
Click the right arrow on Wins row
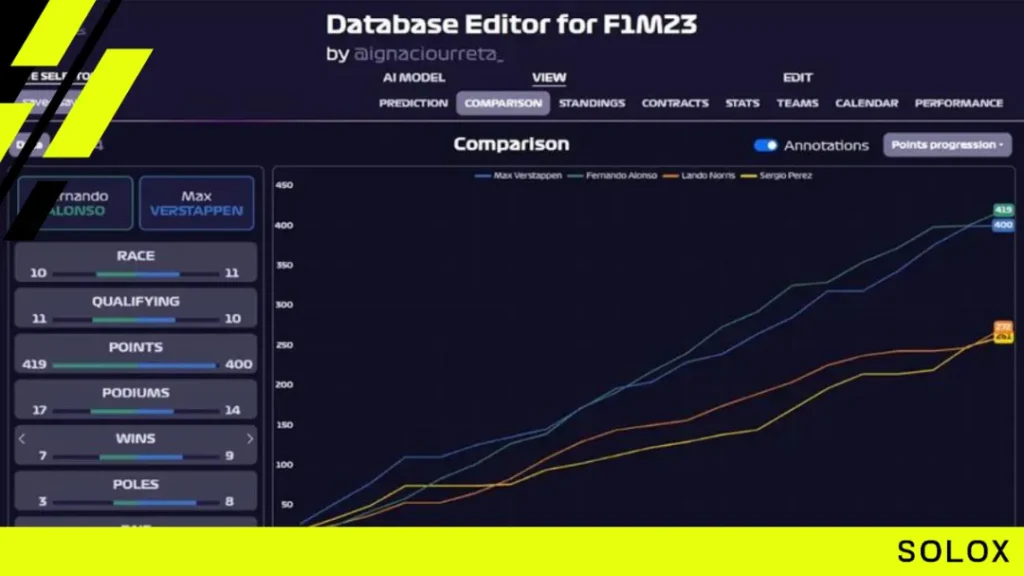[x=249, y=439]
